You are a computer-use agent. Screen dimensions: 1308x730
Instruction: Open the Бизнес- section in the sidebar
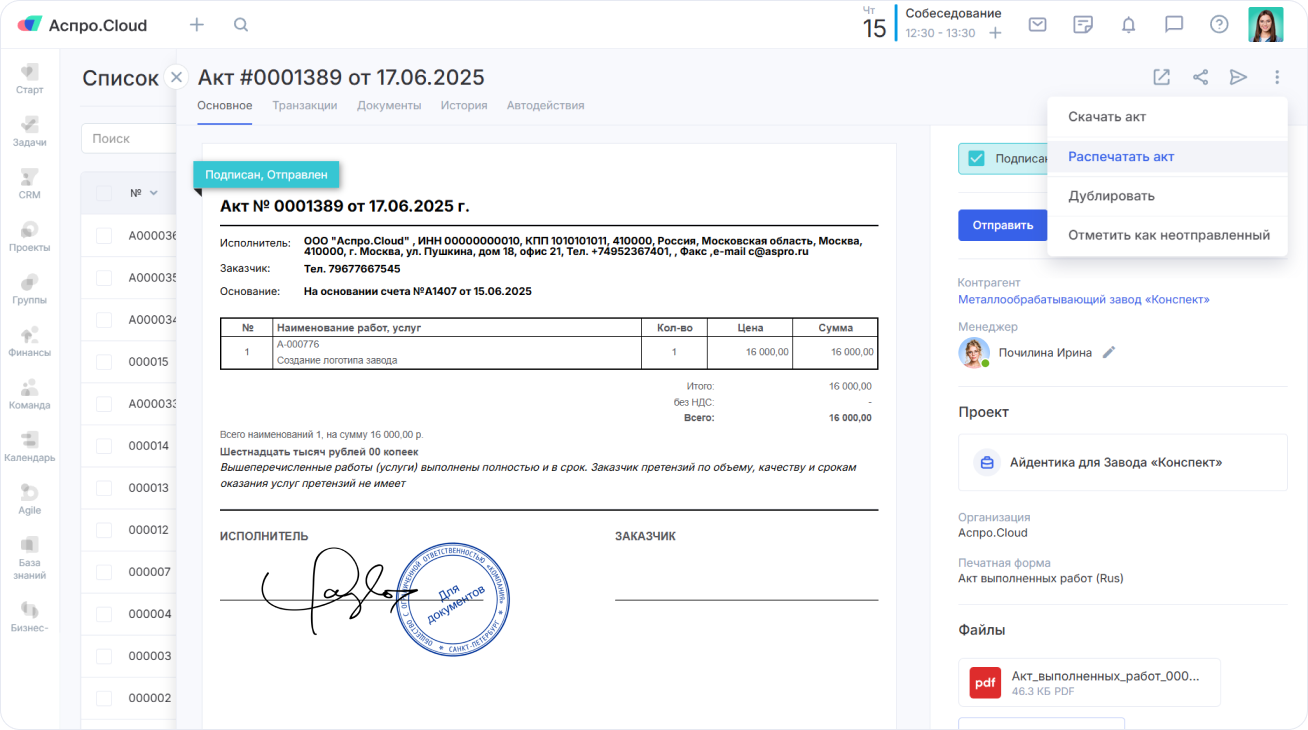click(x=29, y=617)
